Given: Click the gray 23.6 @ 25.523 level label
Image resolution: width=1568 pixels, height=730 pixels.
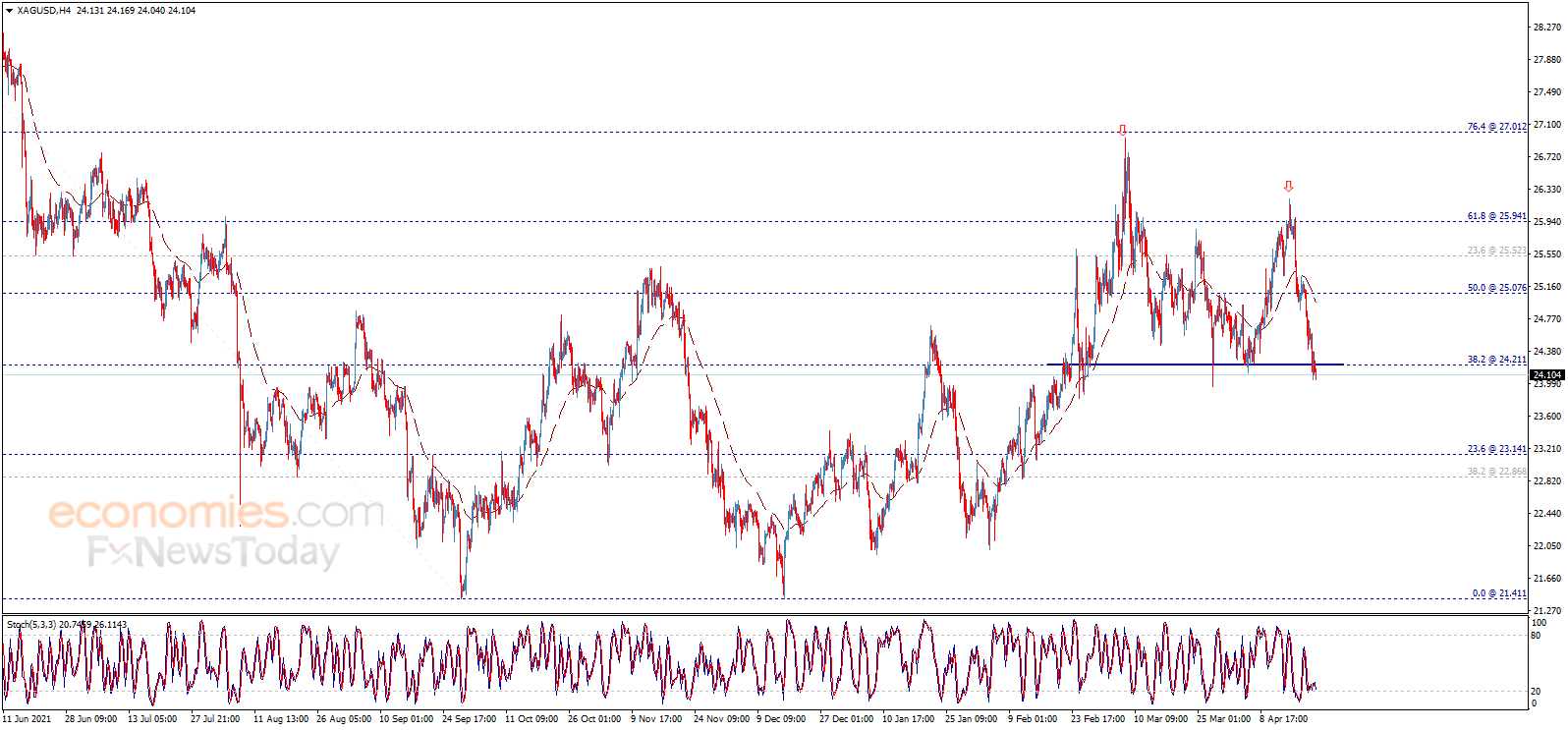Looking at the screenshot, I should pyautogui.click(x=1496, y=252).
